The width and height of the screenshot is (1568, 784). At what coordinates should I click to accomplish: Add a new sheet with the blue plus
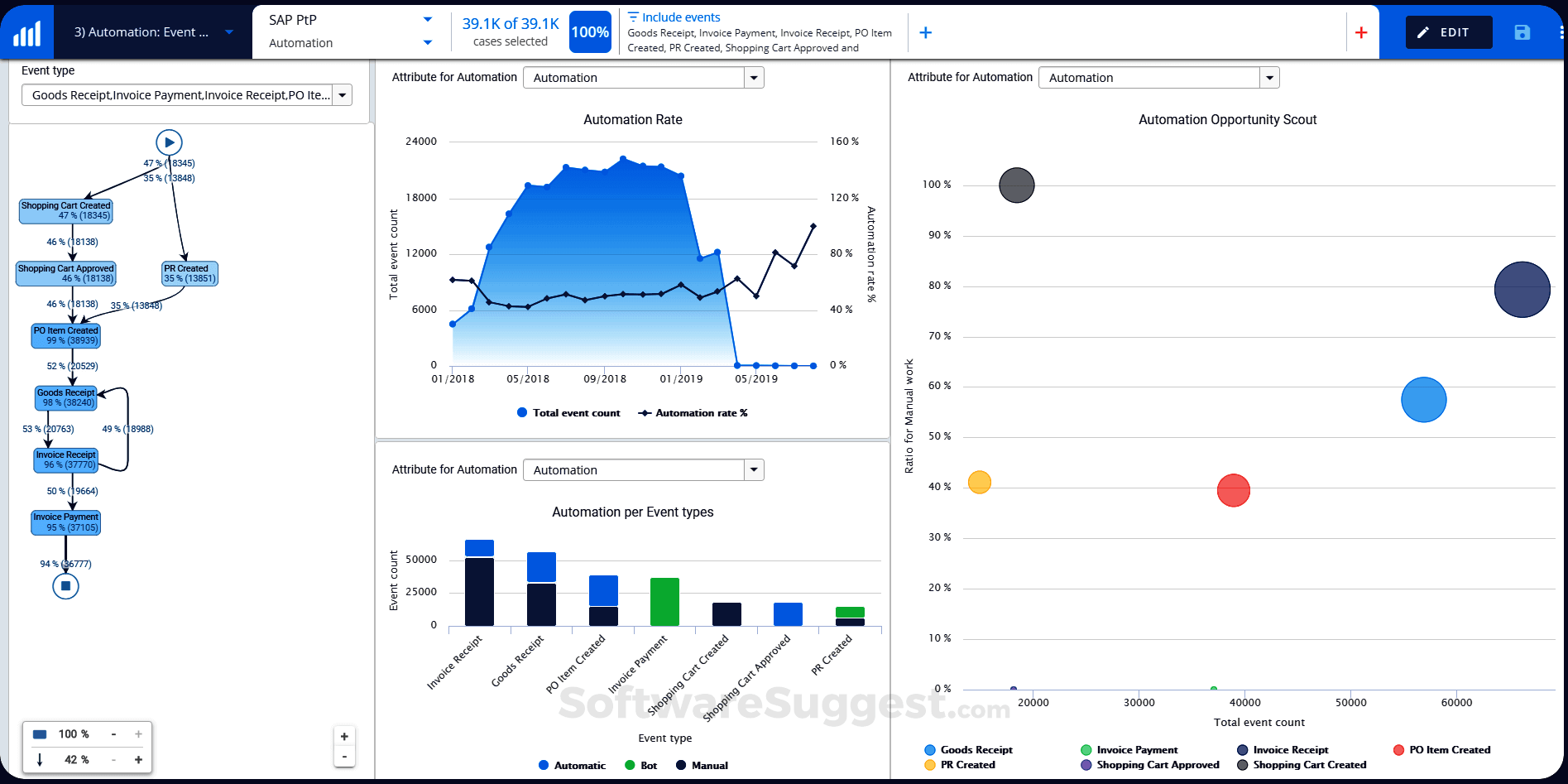coord(925,32)
